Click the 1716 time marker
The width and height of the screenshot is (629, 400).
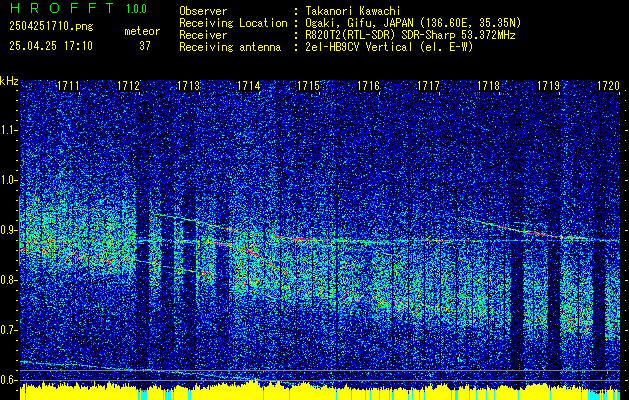(x=369, y=85)
